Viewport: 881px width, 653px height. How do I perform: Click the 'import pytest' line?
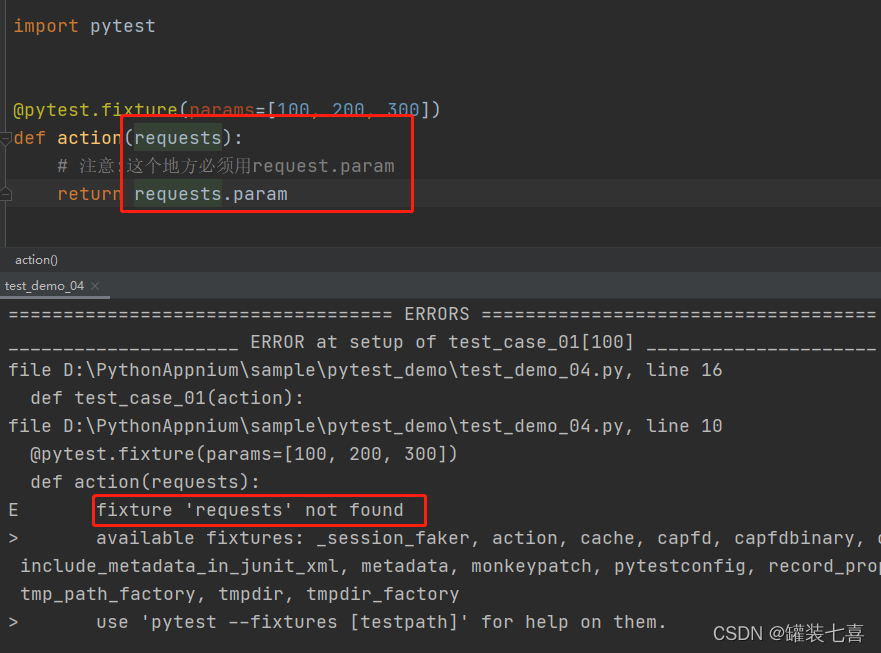pos(84,26)
